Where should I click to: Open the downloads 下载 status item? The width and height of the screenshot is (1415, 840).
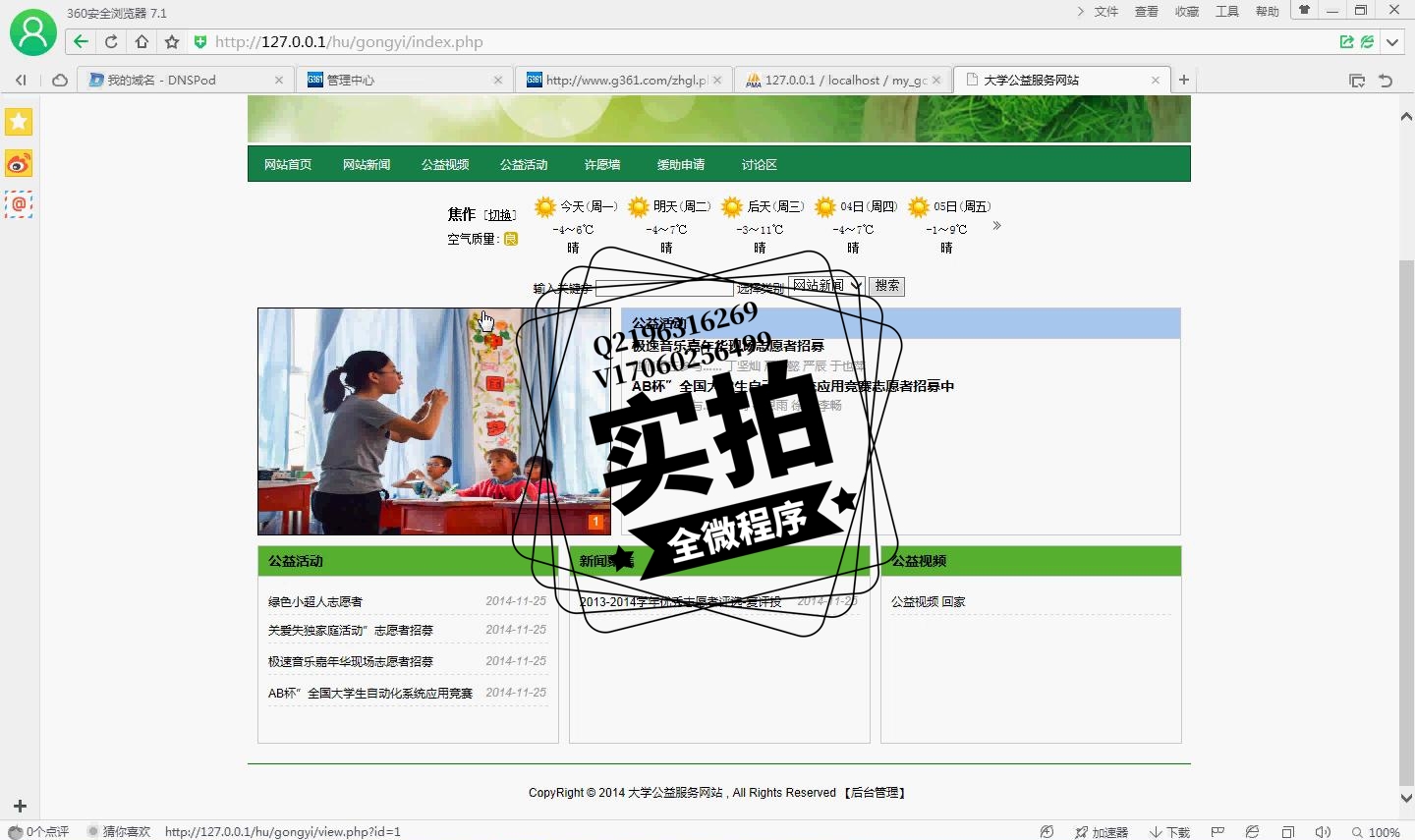[x=1170, y=832]
